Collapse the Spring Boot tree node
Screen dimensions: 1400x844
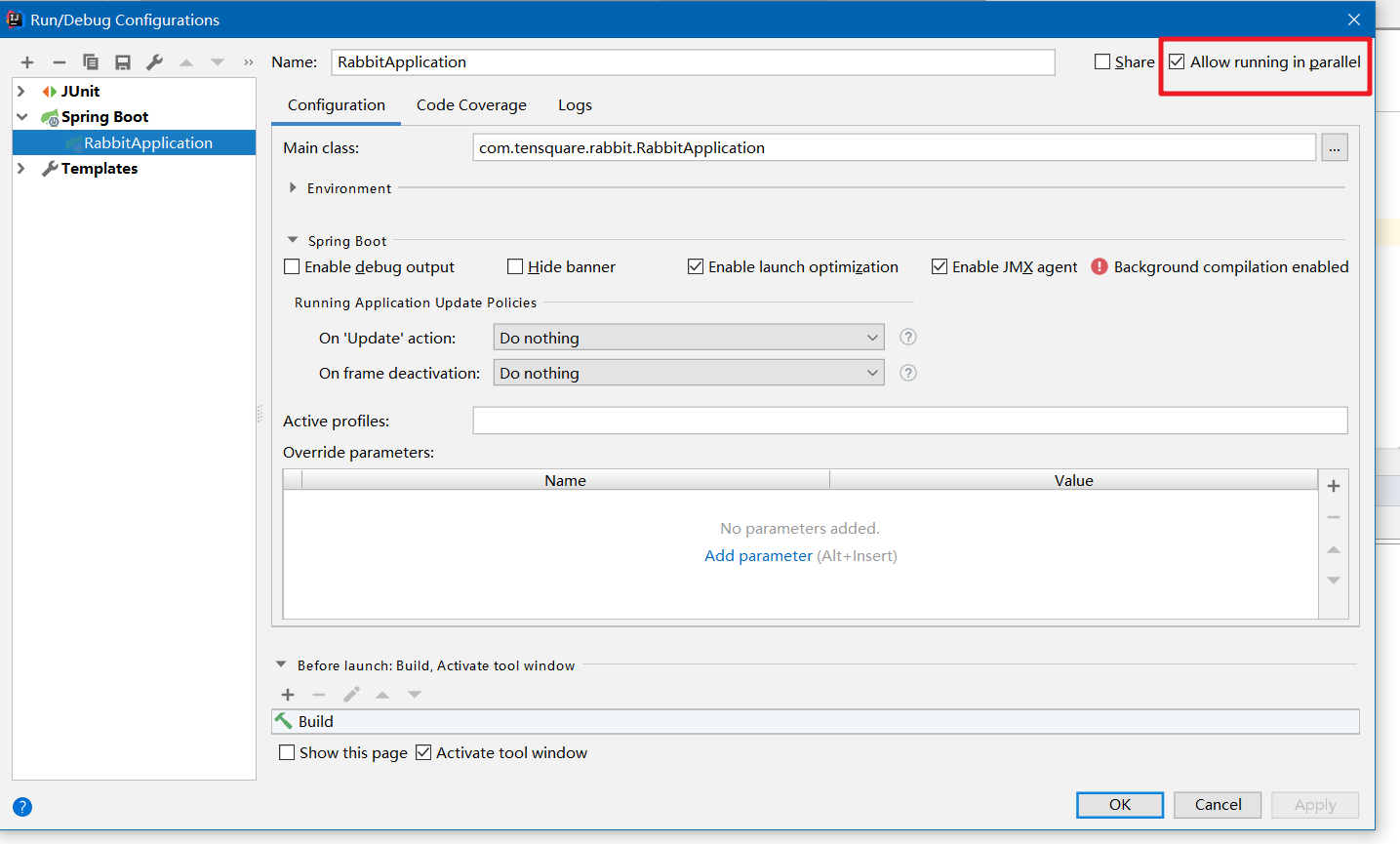tap(21, 116)
